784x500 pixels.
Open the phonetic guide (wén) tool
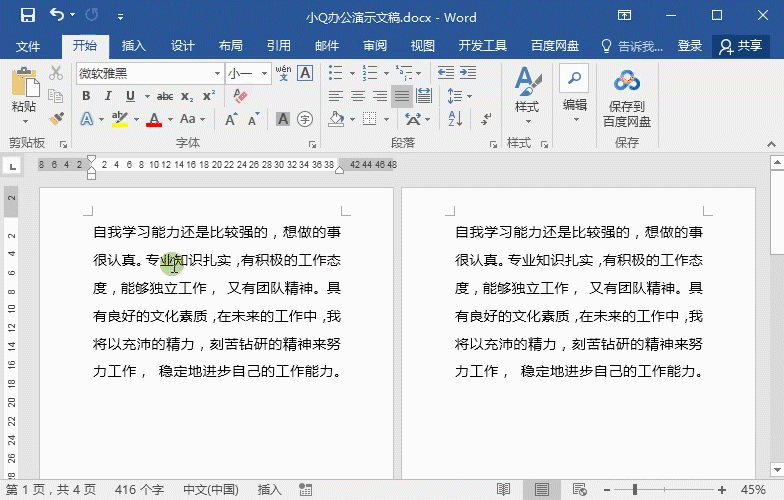(284, 73)
